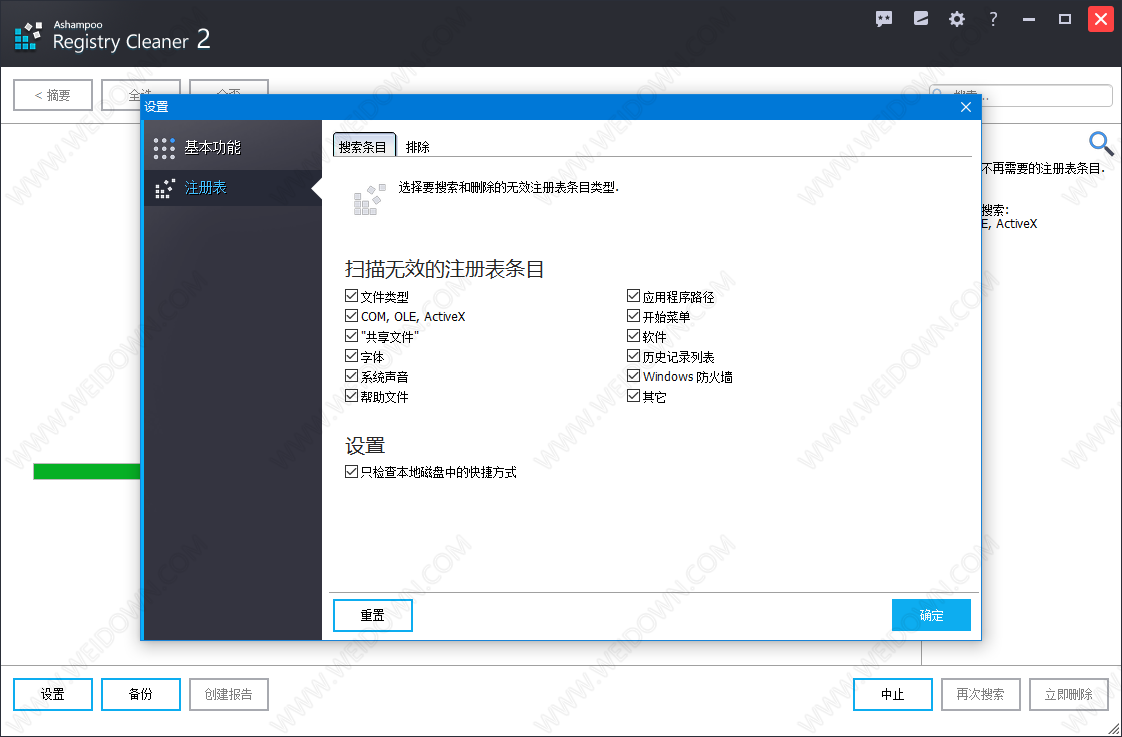Click the magnifying glass search icon
Image resolution: width=1122 pixels, height=737 pixels.
[x=1101, y=144]
